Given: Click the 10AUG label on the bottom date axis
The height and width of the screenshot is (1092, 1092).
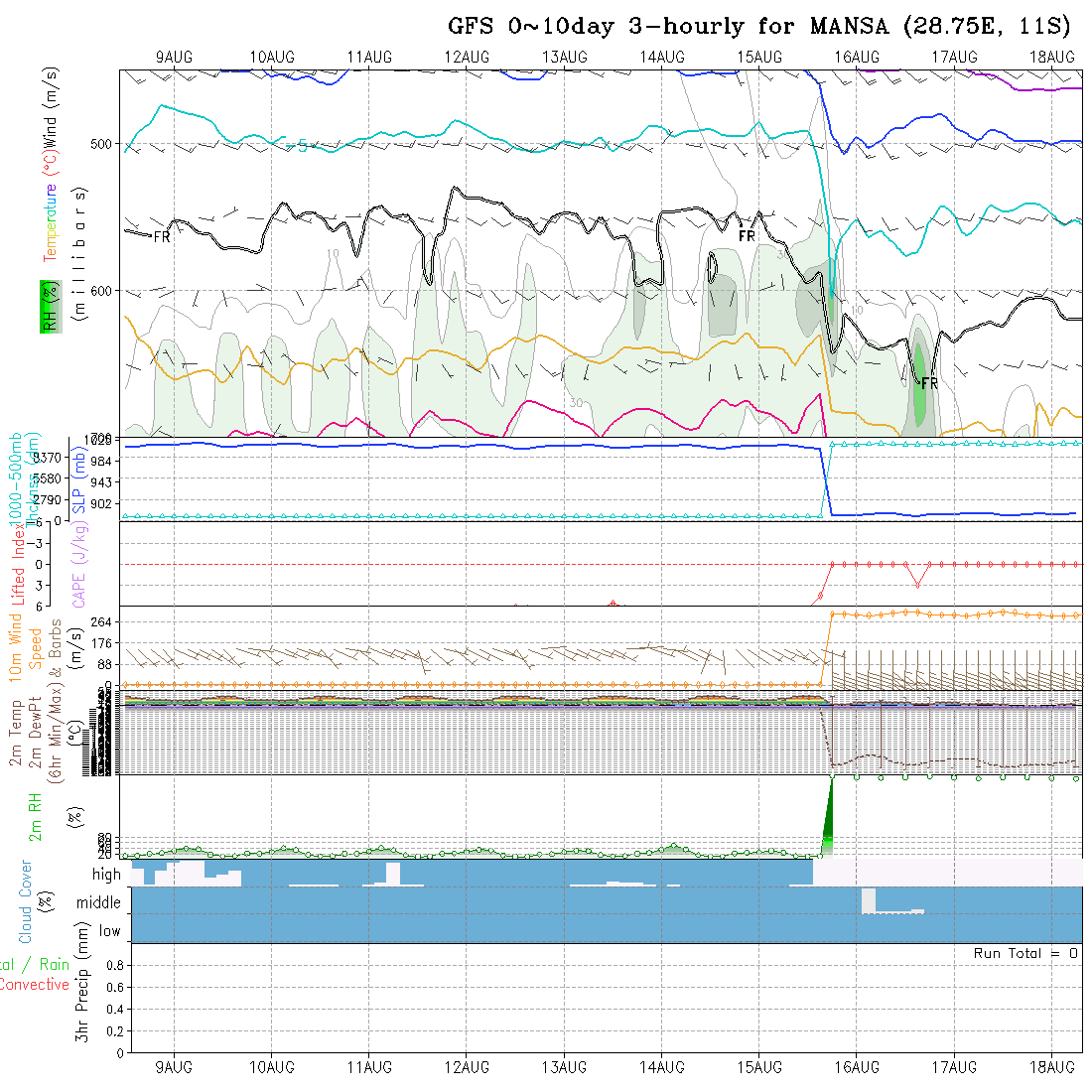Looking at the screenshot, I should [272, 1067].
